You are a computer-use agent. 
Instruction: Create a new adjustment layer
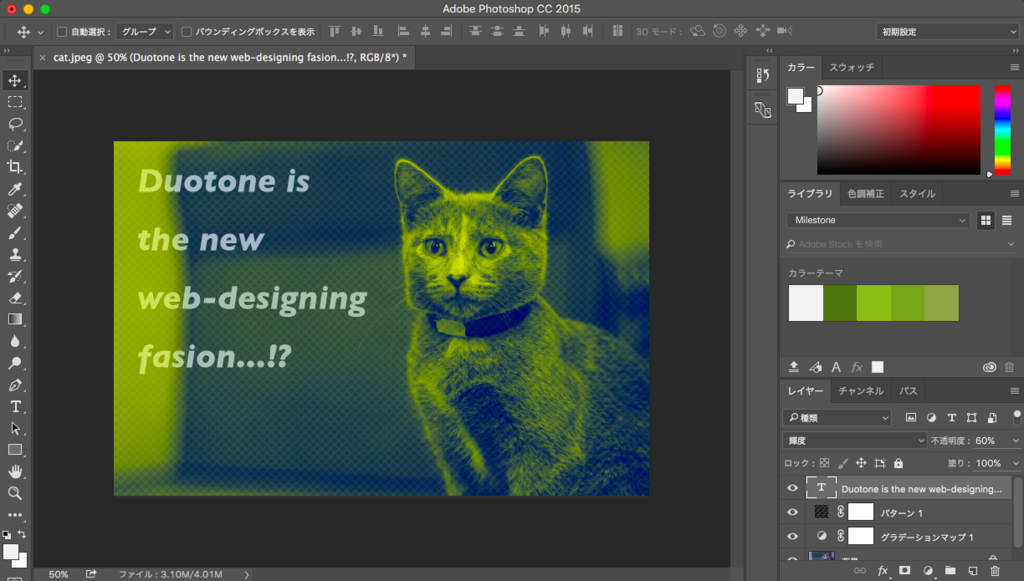click(927, 571)
